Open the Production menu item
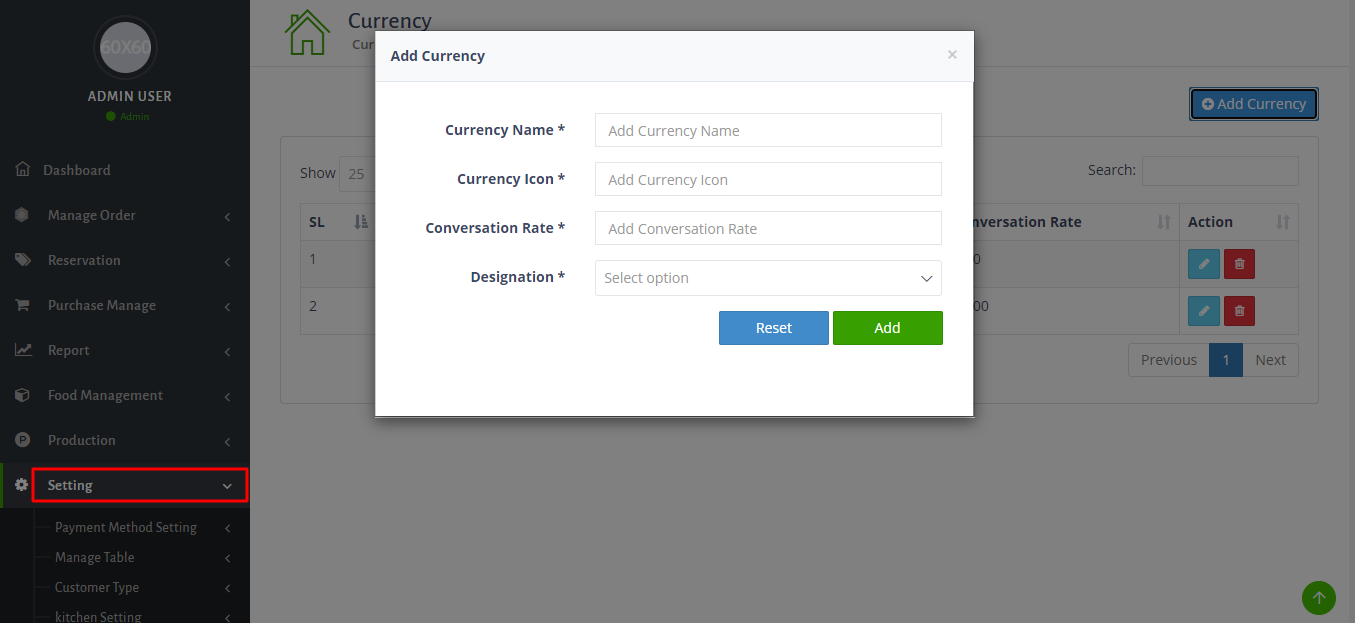Image resolution: width=1355 pixels, height=623 pixels. [x=82, y=440]
